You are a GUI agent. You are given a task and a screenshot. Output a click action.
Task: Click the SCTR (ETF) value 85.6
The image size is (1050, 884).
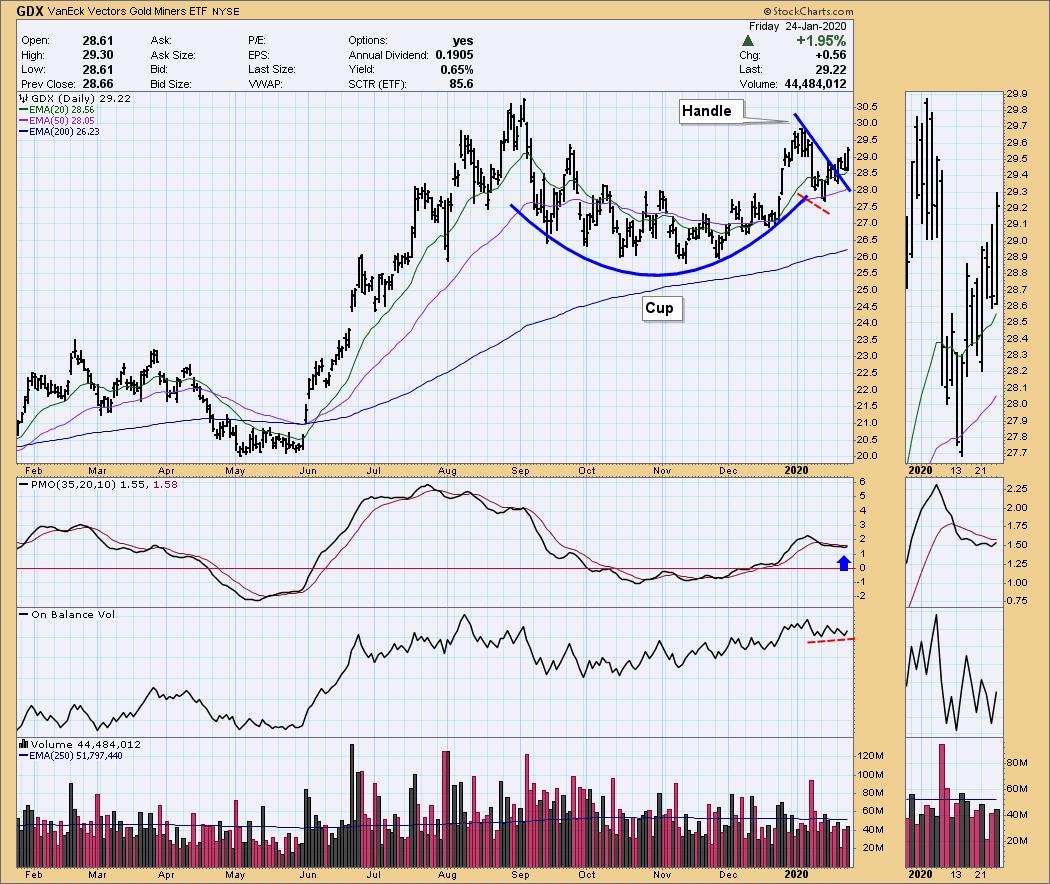coord(461,85)
